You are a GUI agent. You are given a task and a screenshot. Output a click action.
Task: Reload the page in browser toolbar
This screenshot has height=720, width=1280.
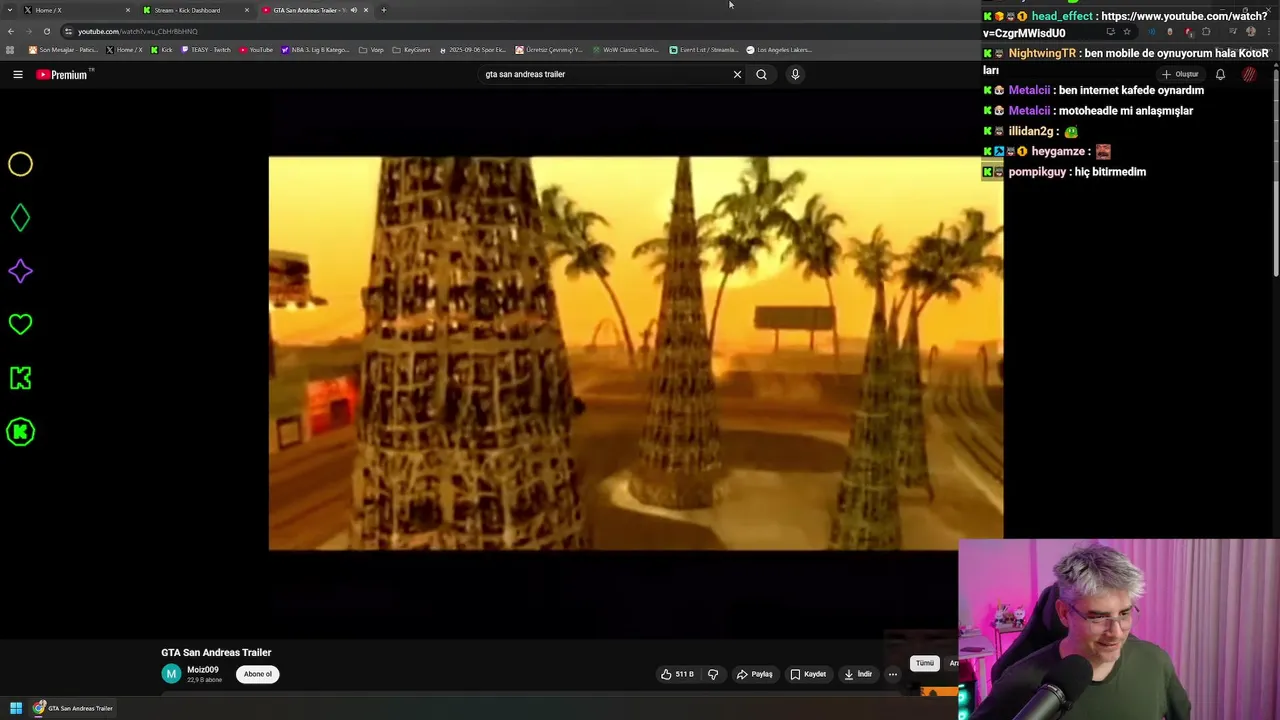[46, 31]
